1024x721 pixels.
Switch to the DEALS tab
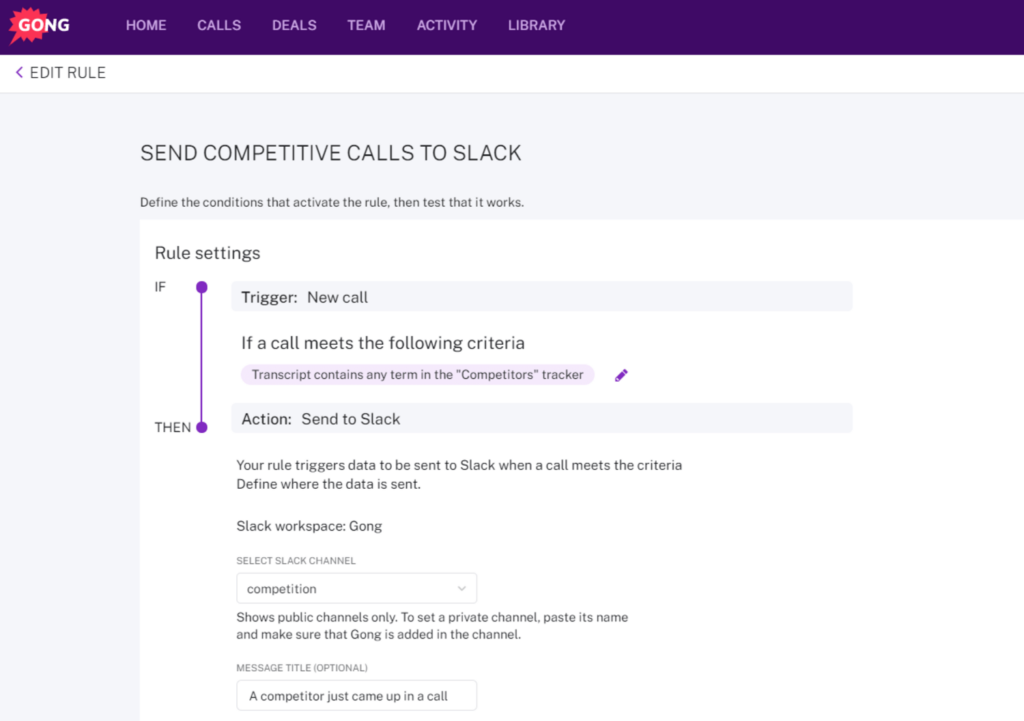coord(293,26)
